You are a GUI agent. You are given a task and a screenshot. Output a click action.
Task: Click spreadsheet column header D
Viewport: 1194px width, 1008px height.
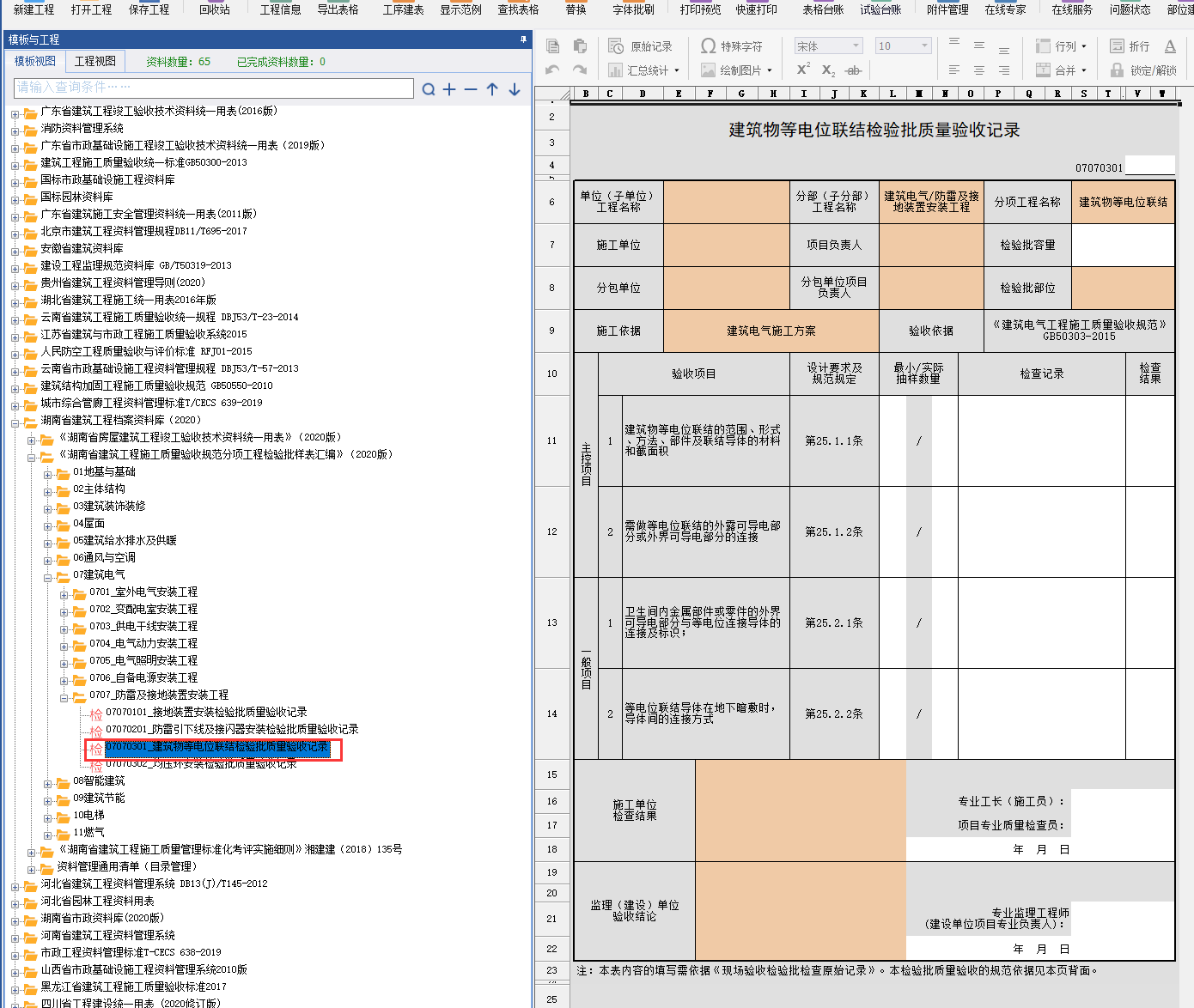pyautogui.click(x=642, y=94)
